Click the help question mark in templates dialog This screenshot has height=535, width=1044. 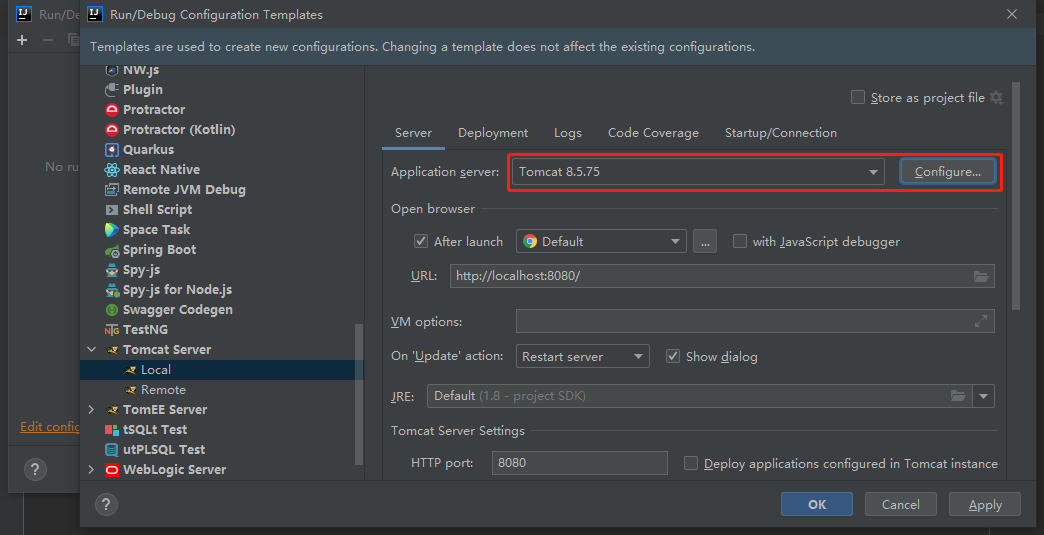[107, 504]
